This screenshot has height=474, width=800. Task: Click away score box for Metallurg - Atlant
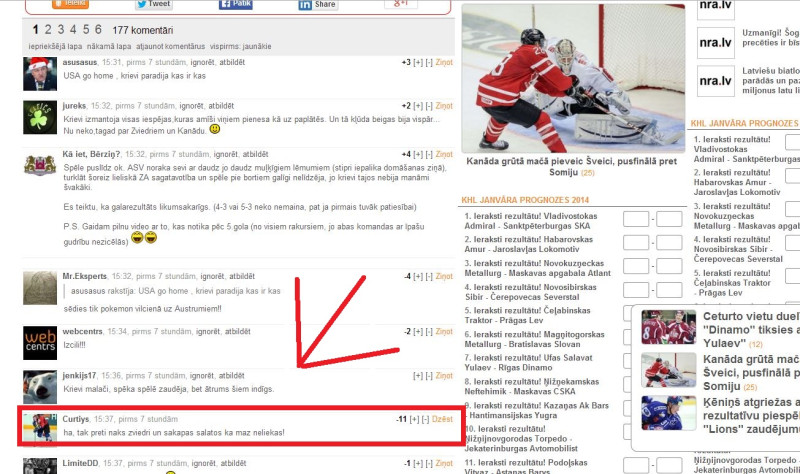[x=669, y=266]
